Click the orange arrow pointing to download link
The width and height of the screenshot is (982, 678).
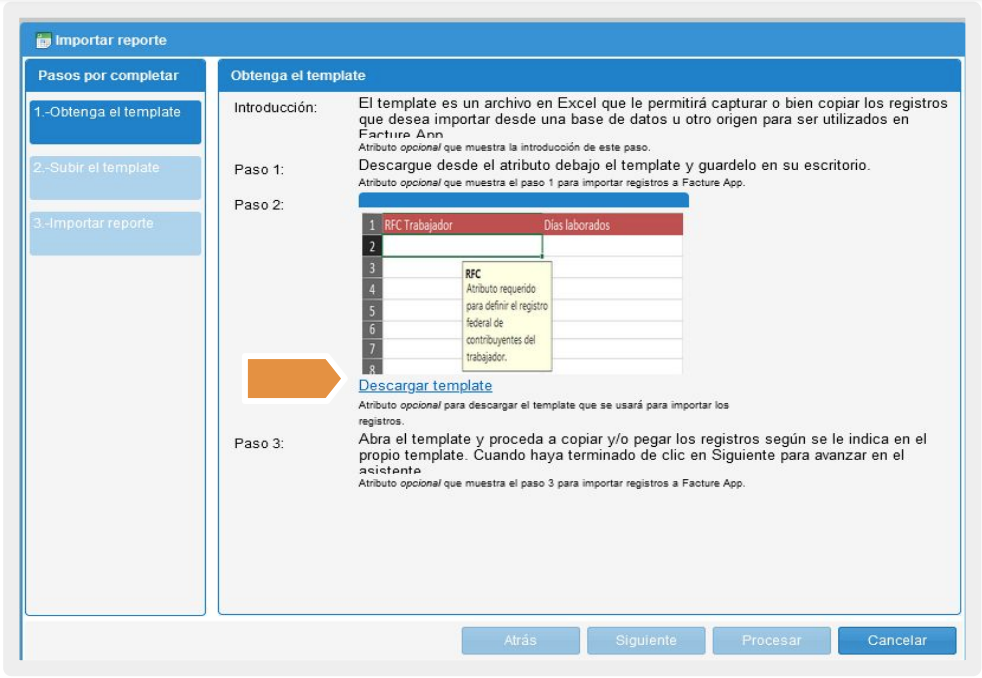(293, 379)
